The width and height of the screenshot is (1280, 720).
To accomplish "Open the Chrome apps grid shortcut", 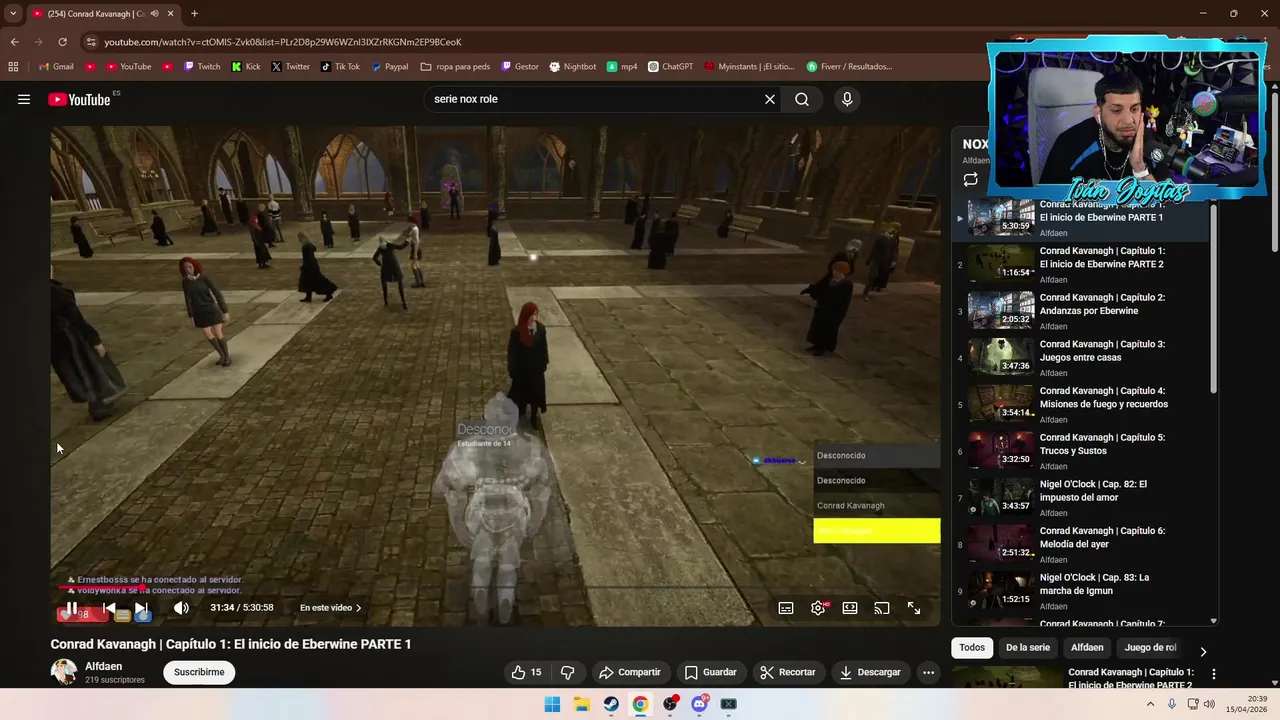I will (13, 67).
